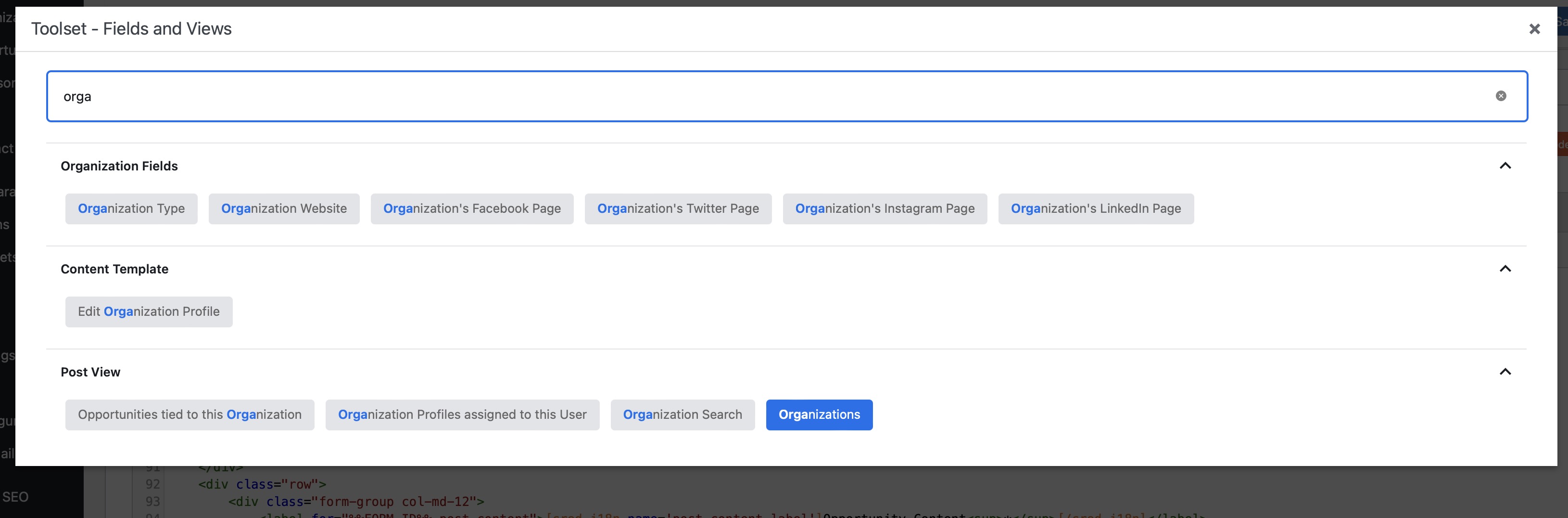Clear the search field text icon

[1501, 96]
